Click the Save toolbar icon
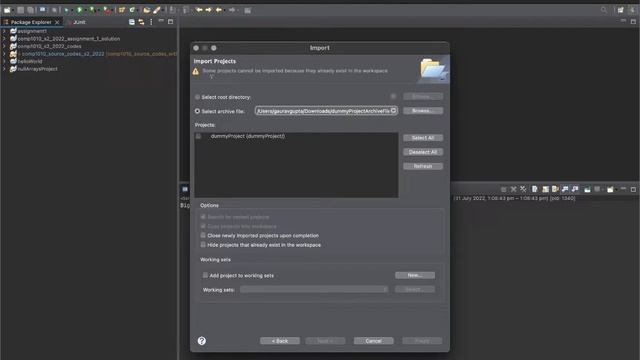 click(20, 10)
